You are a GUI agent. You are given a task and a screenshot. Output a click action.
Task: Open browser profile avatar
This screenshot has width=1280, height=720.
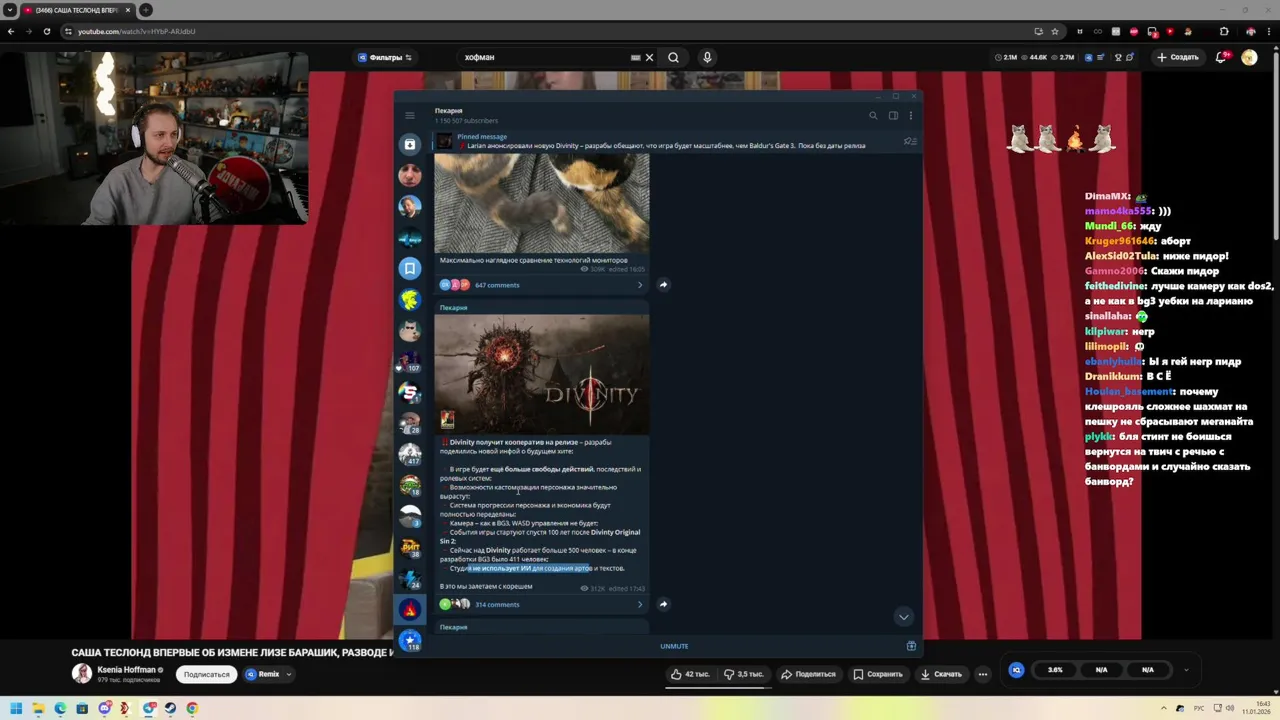(x=1250, y=31)
